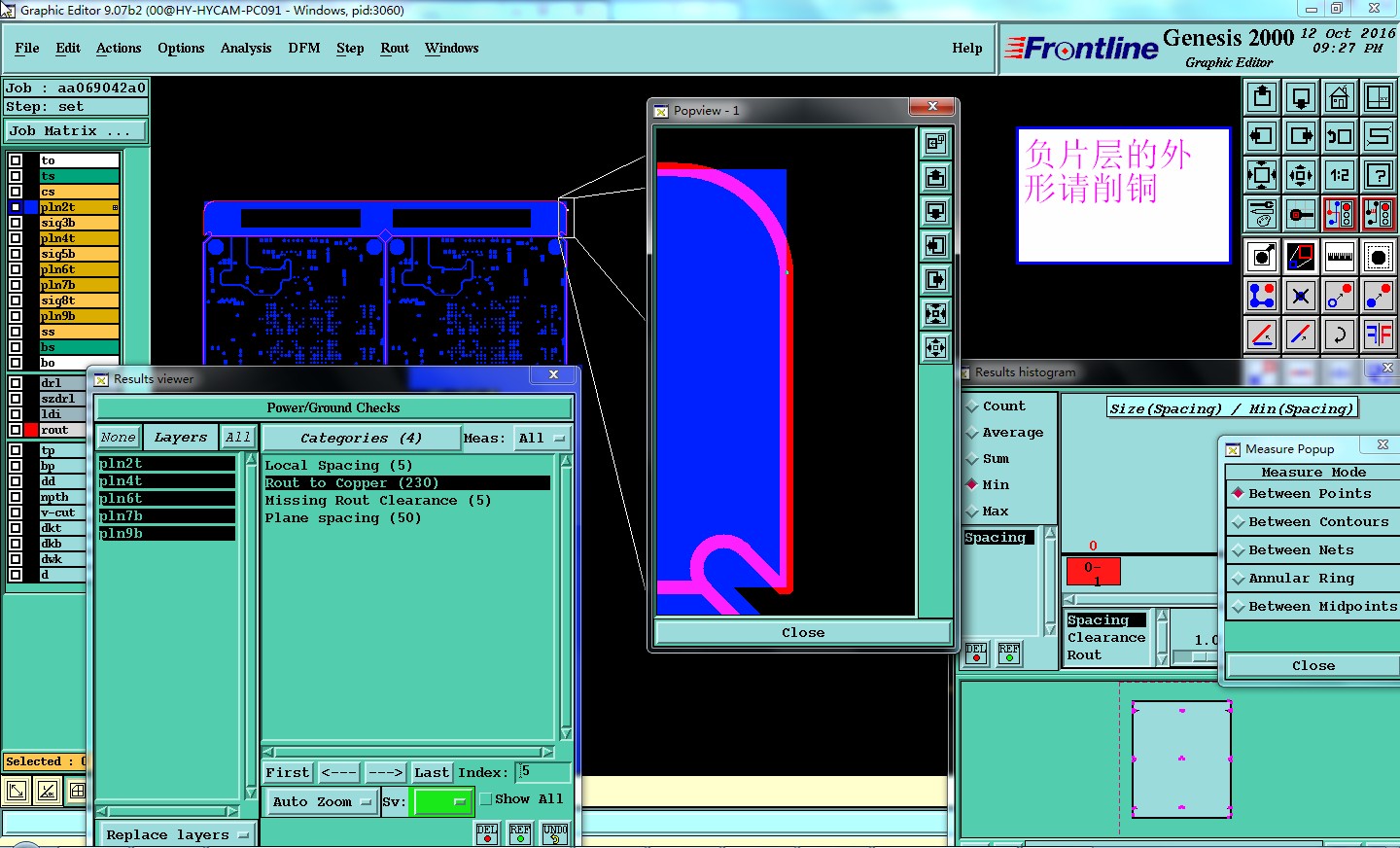This screenshot has width=1400, height=848.
Task: Click the octagon pad highlight icon
Action: pyautogui.click(x=1379, y=257)
